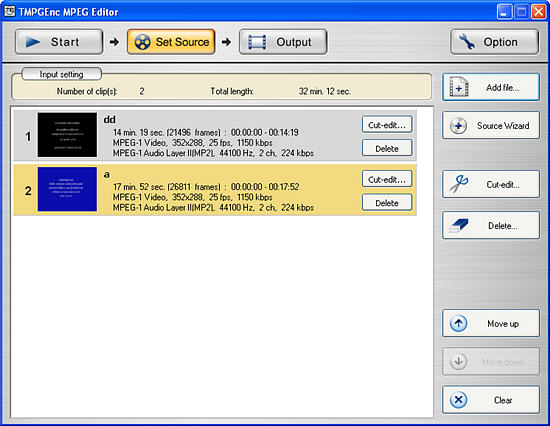
Task: Select the Set Source step button
Action: coord(171,42)
